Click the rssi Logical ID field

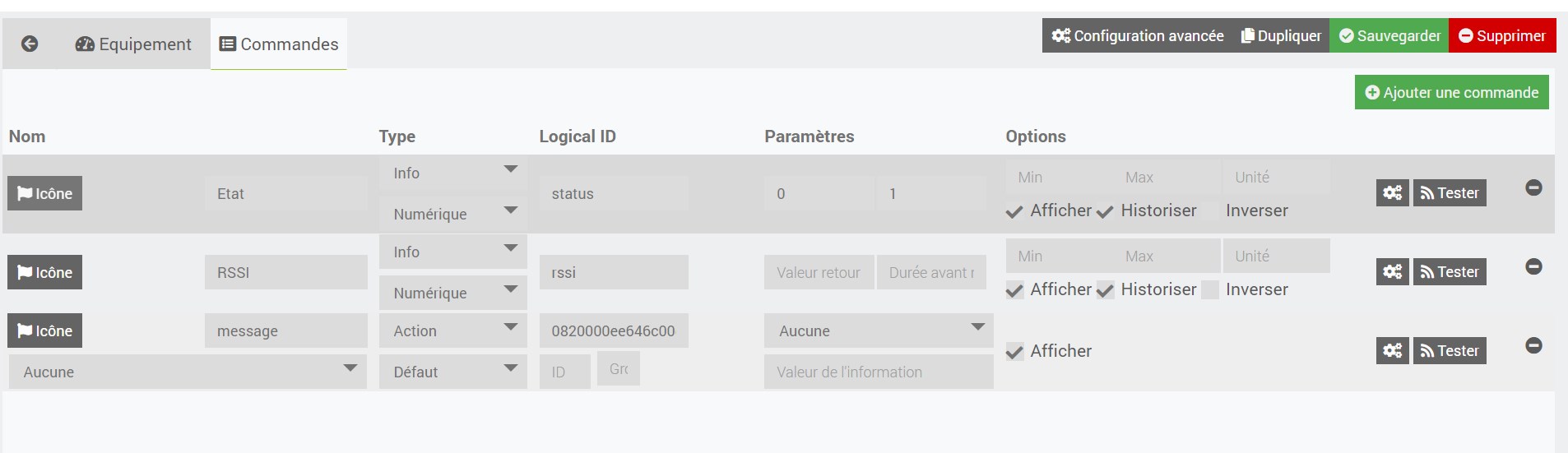(613, 272)
